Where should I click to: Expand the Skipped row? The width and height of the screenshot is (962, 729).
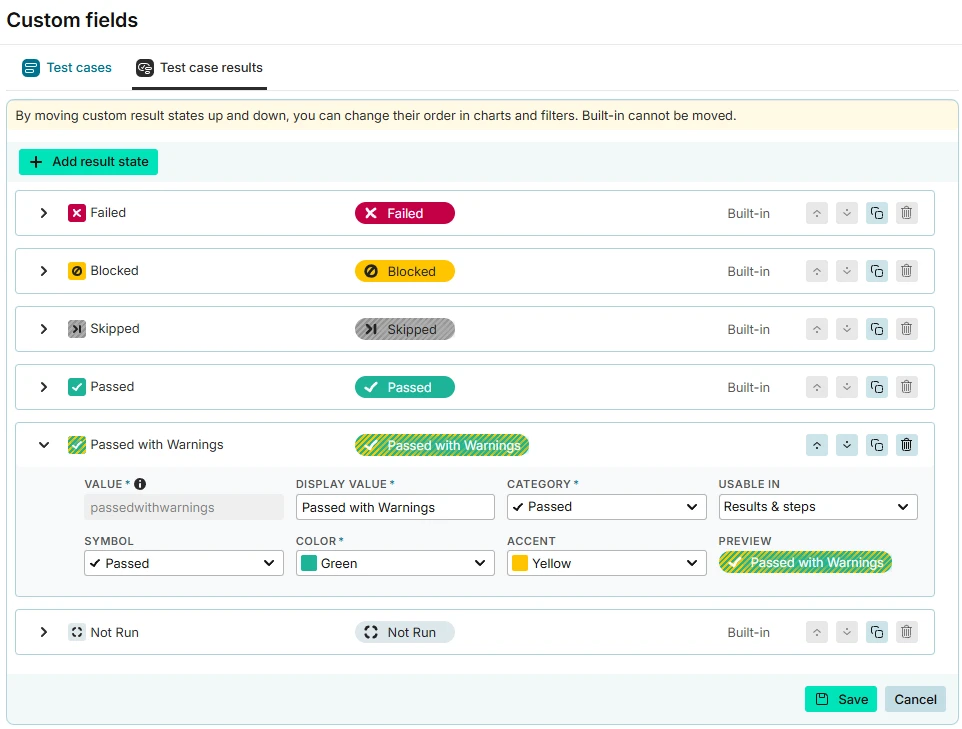(44, 329)
